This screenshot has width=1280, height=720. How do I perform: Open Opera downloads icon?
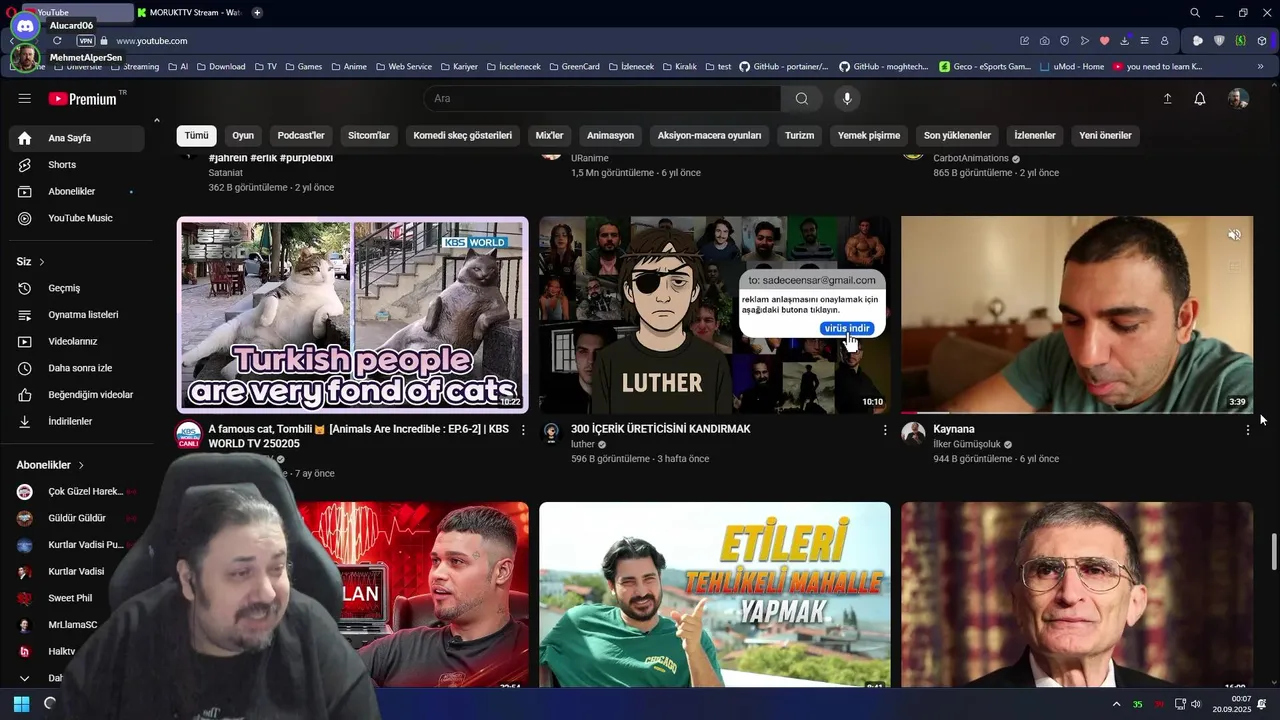click(x=1124, y=41)
